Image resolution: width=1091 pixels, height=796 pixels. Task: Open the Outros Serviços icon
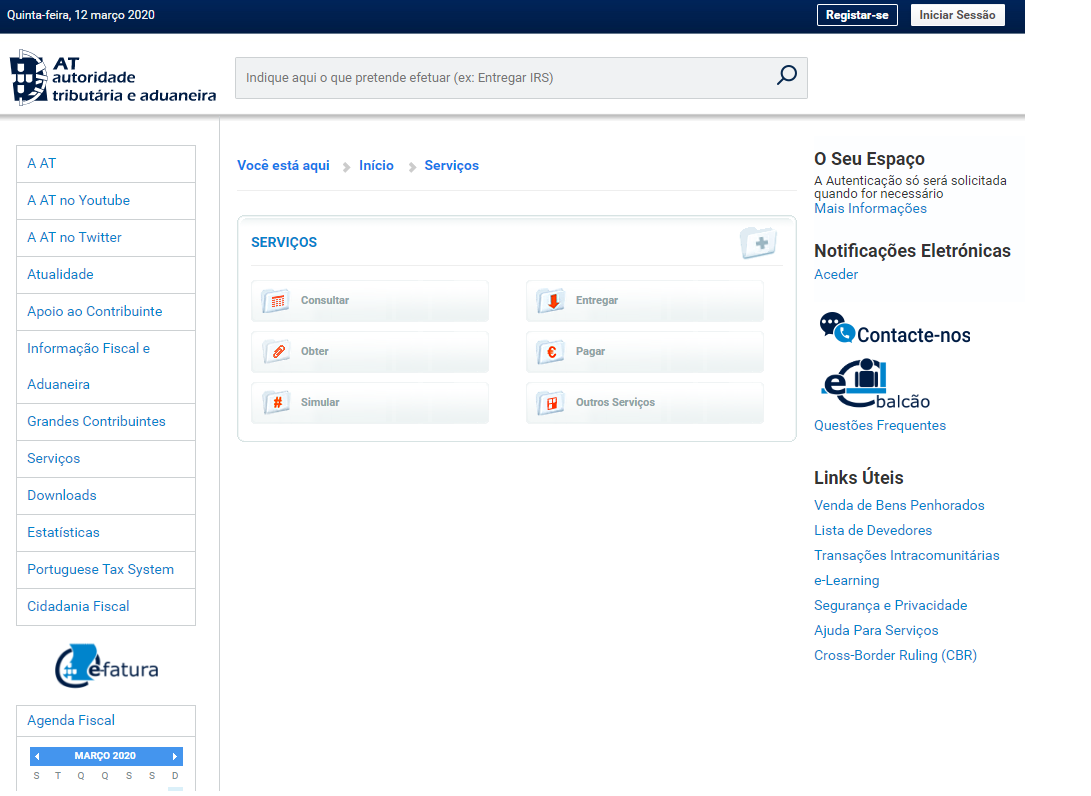(x=550, y=403)
